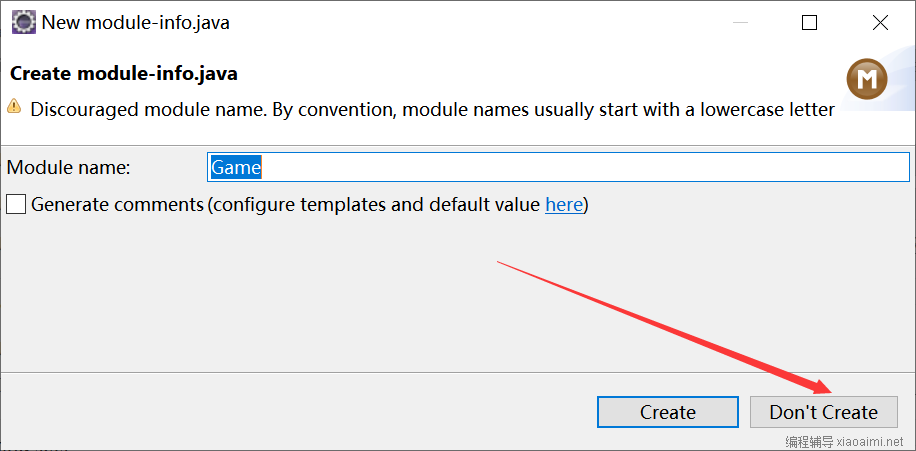Image resolution: width=916 pixels, height=451 pixels.
Task: Enable the Generate comments checkbox
Action: click(x=16, y=204)
